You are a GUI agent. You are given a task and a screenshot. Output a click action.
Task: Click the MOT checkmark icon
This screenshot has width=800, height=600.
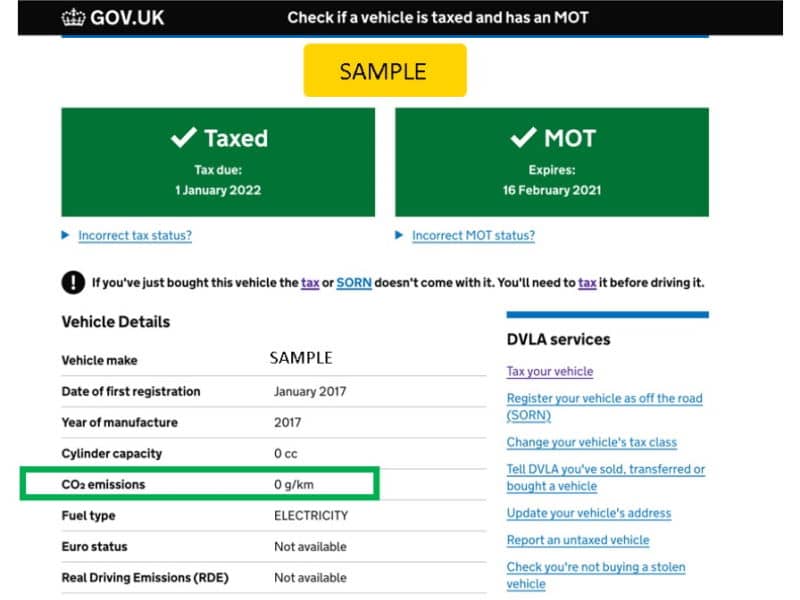coord(523,137)
